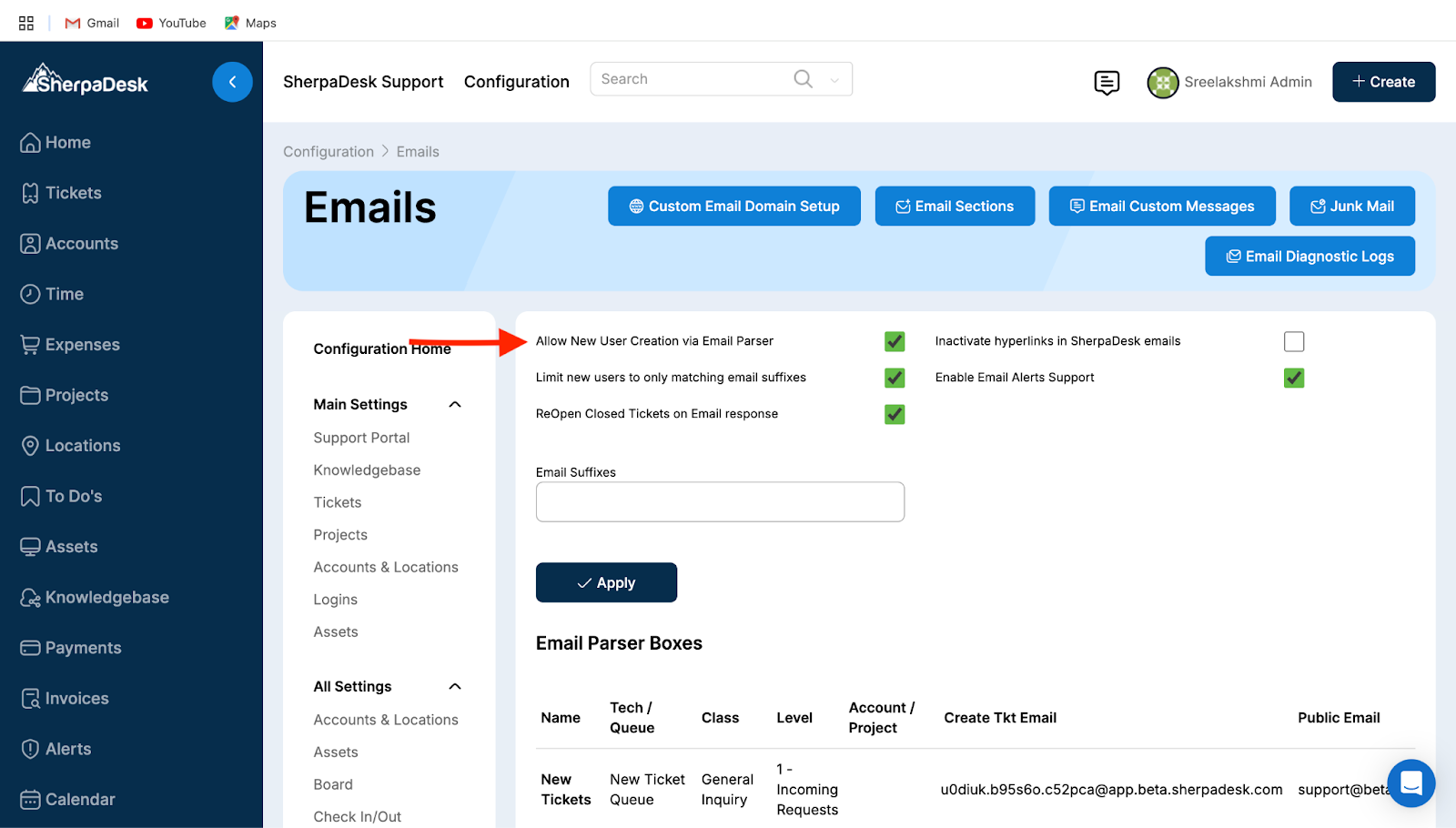This screenshot has height=828, width=1456.
Task: Click the SherpaDesk logo
Action: coord(86,81)
